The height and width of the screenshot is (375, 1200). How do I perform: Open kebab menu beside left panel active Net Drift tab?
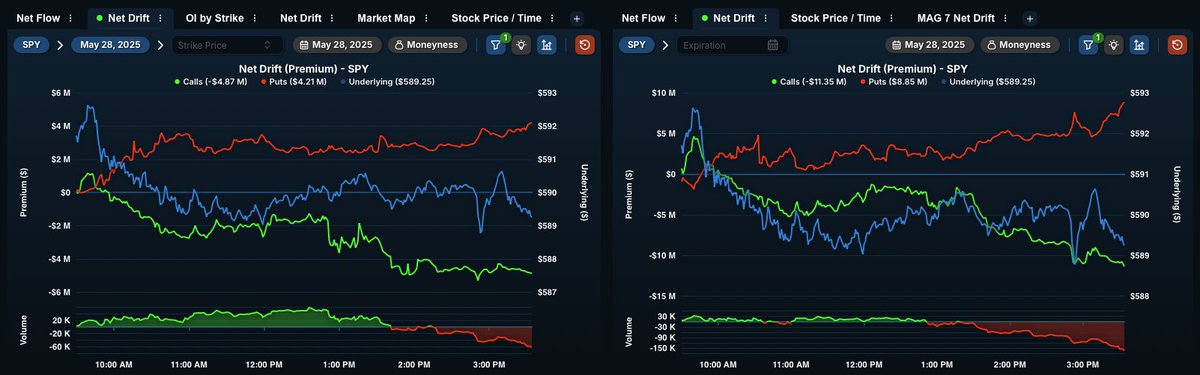pos(160,18)
